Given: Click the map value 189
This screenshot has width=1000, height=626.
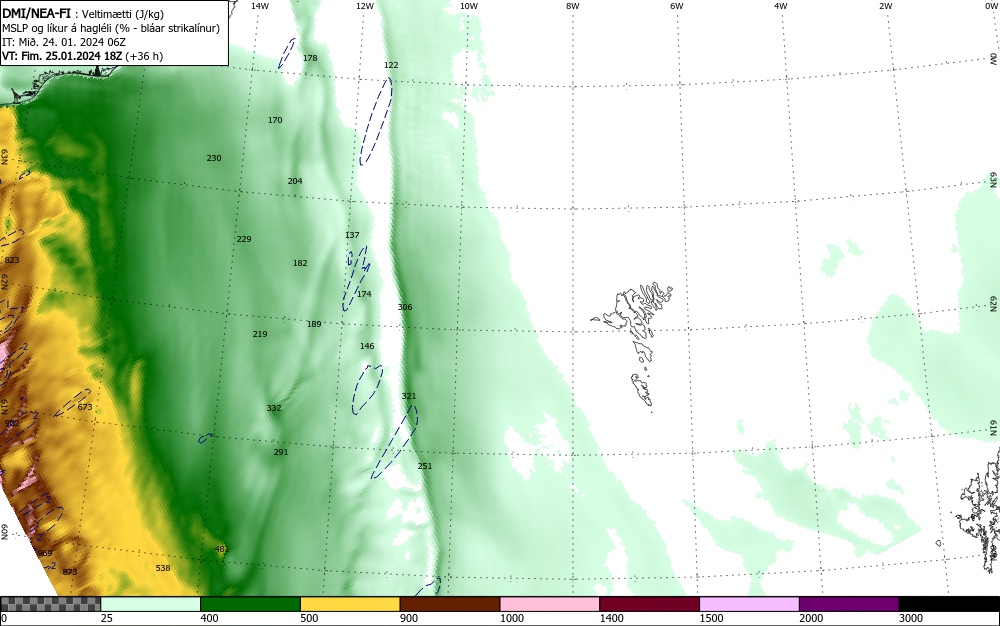Looking at the screenshot, I should click(314, 324).
